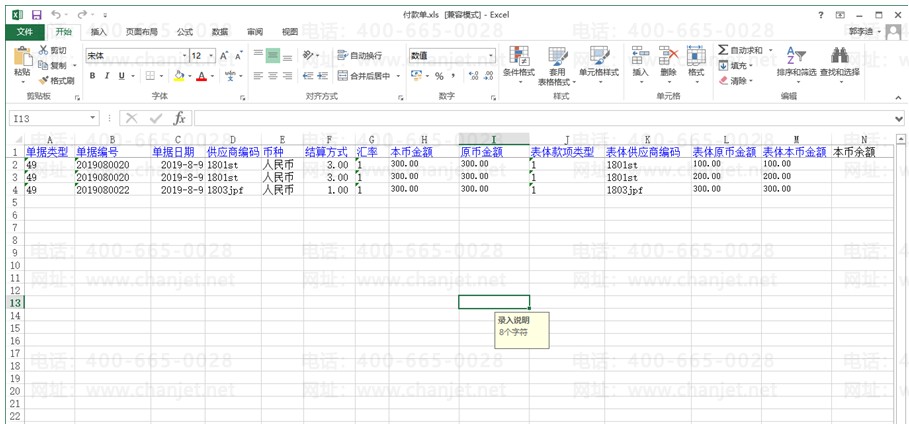Align text right

click(x=287, y=76)
